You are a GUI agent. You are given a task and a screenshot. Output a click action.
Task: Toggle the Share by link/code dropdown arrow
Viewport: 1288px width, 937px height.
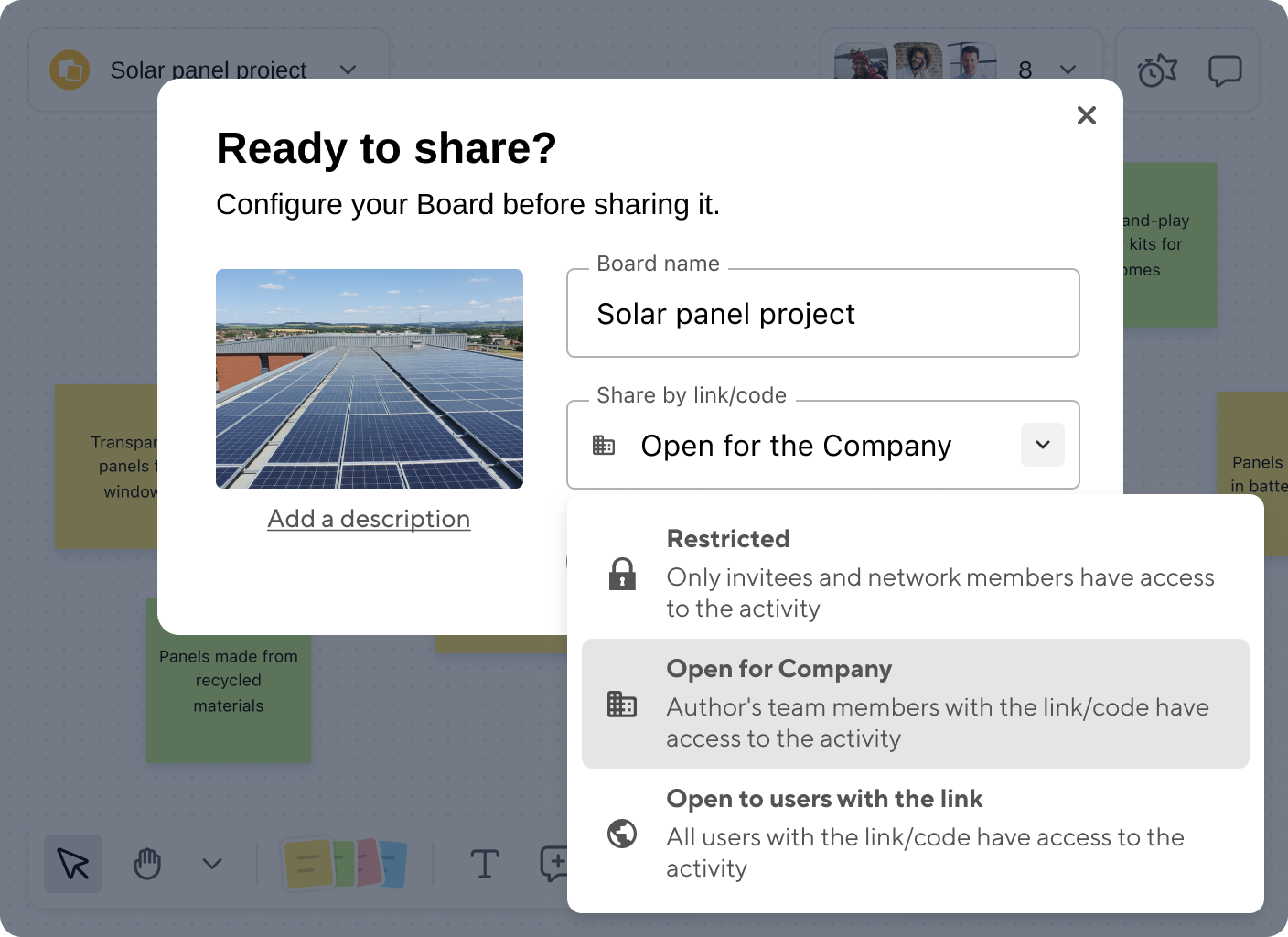coord(1042,445)
